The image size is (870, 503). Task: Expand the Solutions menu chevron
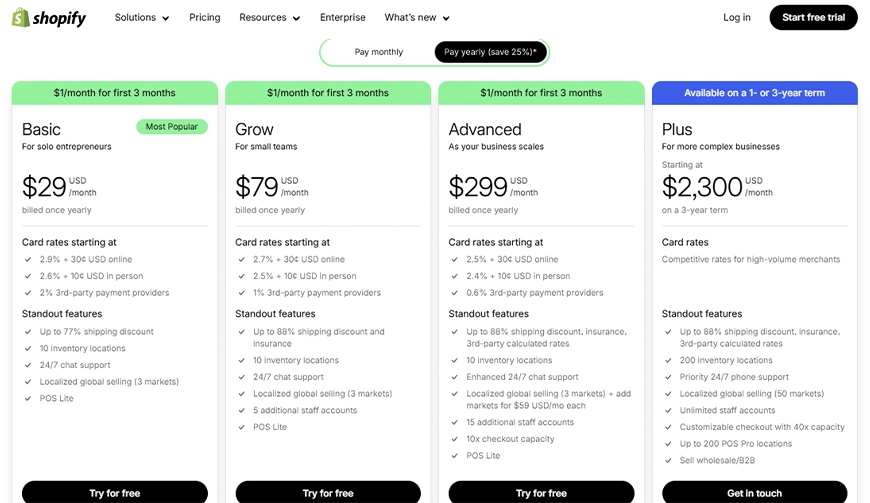click(165, 18)
